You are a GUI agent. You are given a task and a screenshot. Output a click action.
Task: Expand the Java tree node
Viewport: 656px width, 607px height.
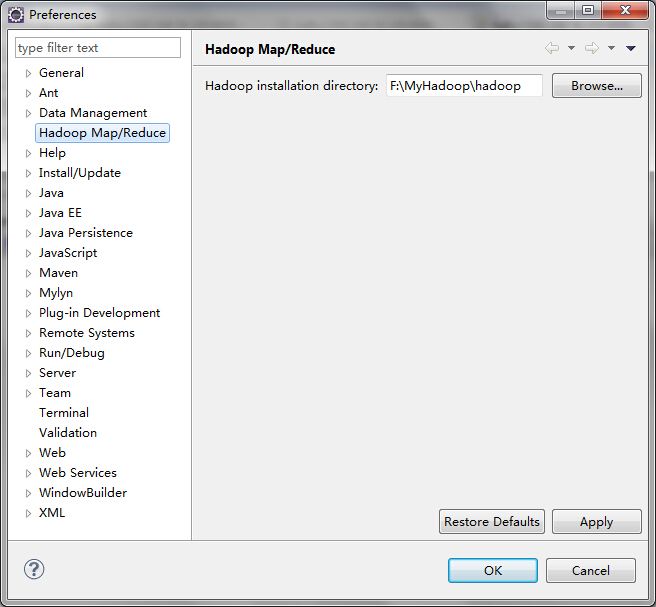click(x=28, y=193)
